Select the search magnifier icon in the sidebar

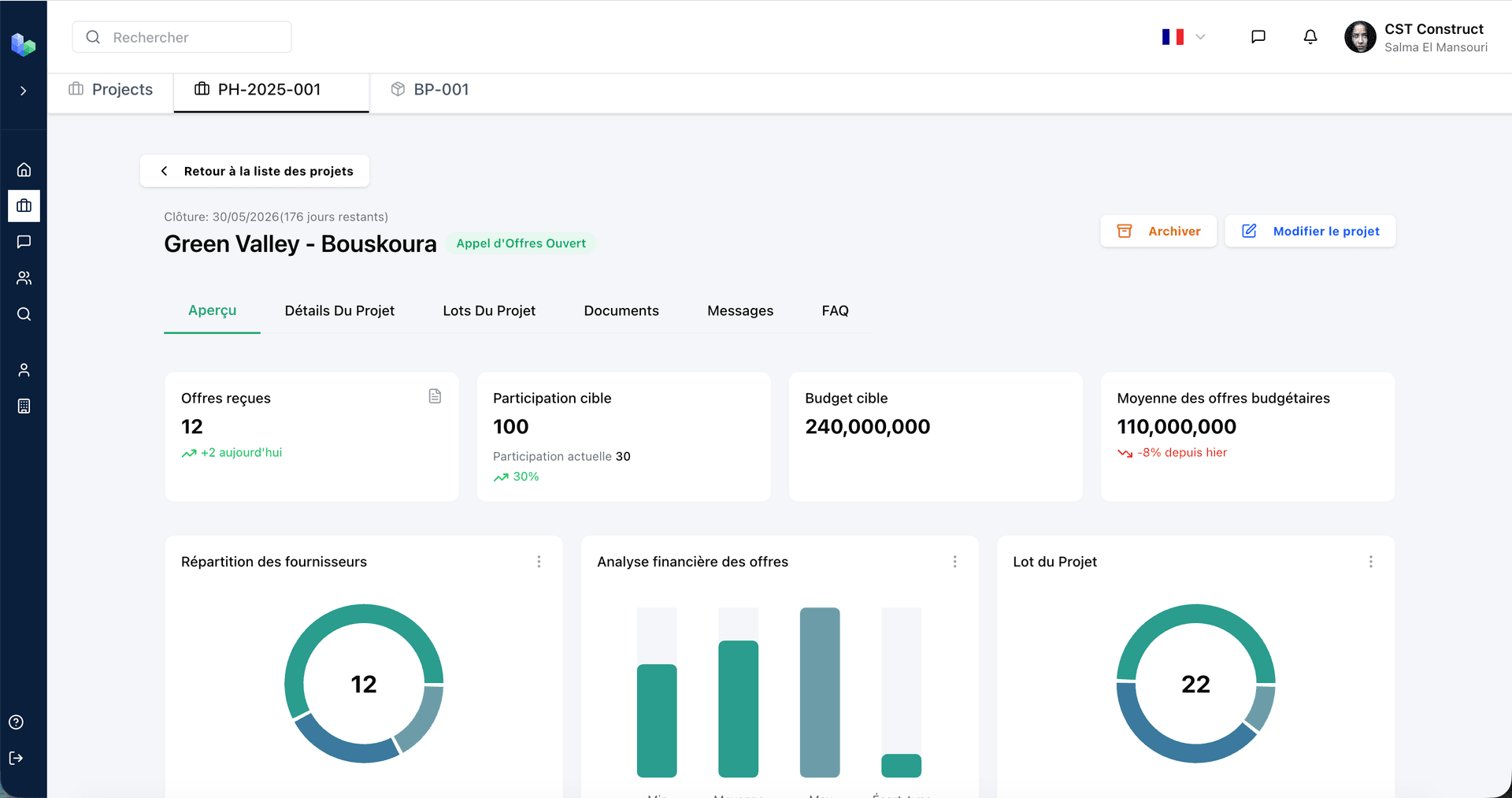(x=24, y=314)
